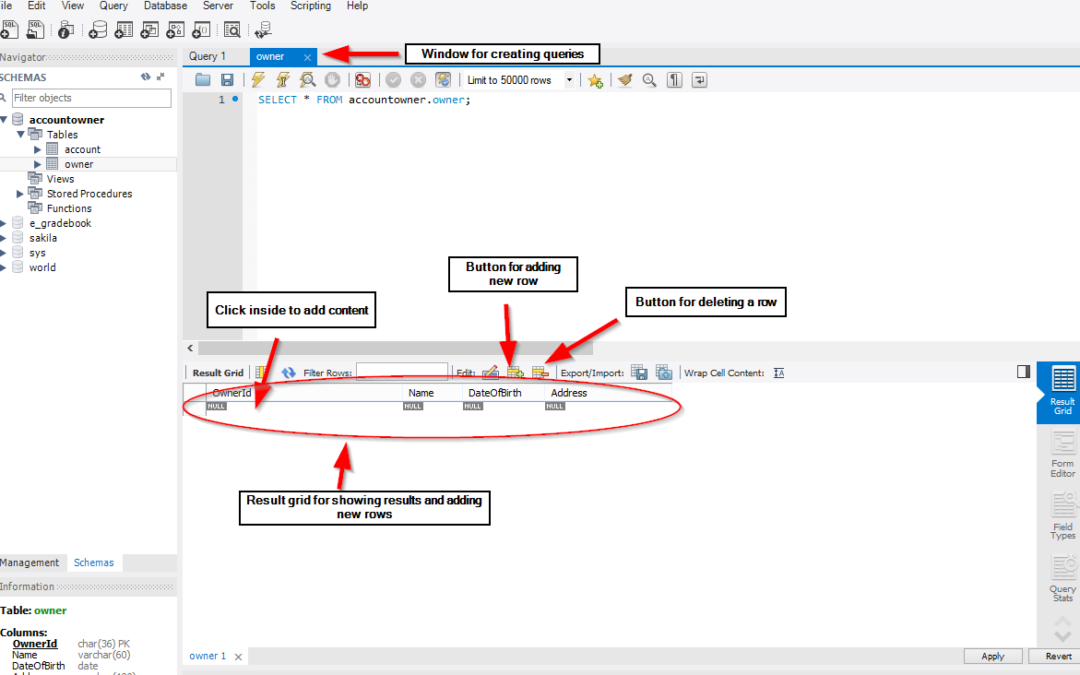The image size is (1080, 675).
Task: Click the Revert button
Action: (1058, 656)
